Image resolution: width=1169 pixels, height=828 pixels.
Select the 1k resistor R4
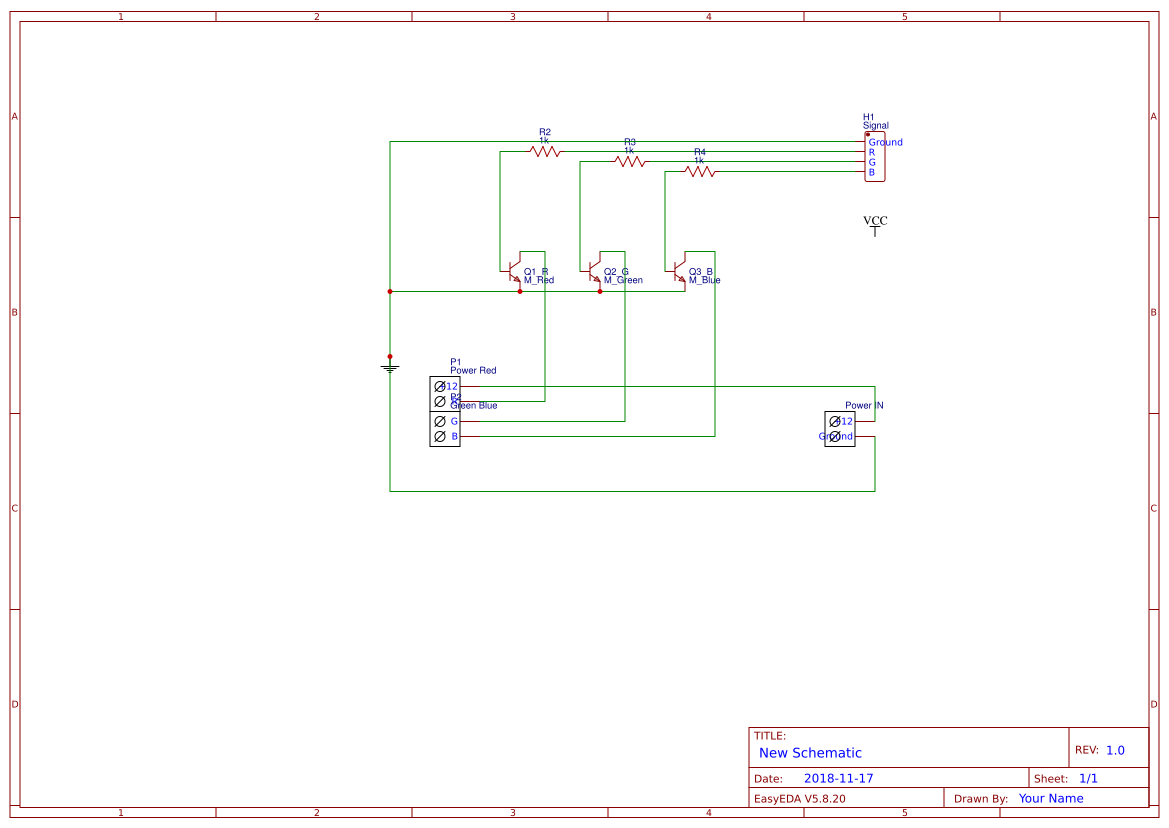[x=700, y=169]
